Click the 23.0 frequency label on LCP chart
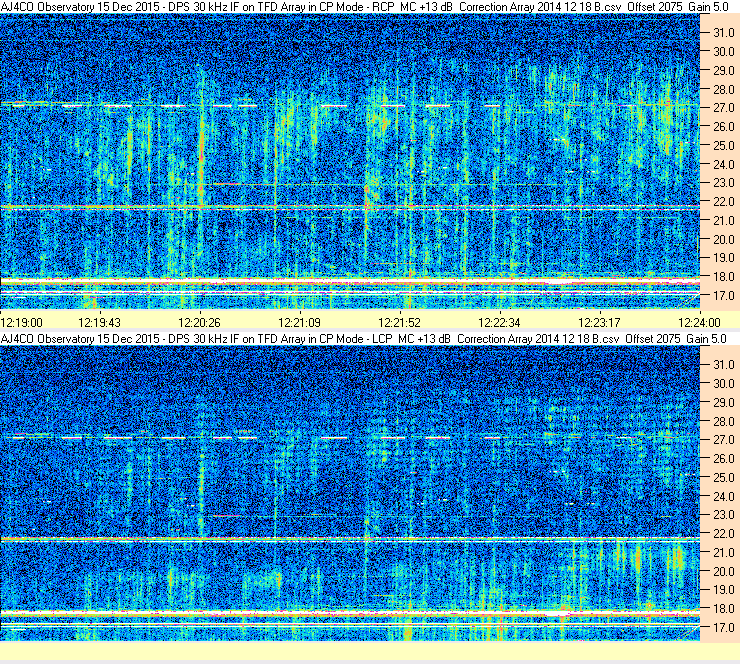This screenshot has width=740, height=664. [x=723, y=515]
